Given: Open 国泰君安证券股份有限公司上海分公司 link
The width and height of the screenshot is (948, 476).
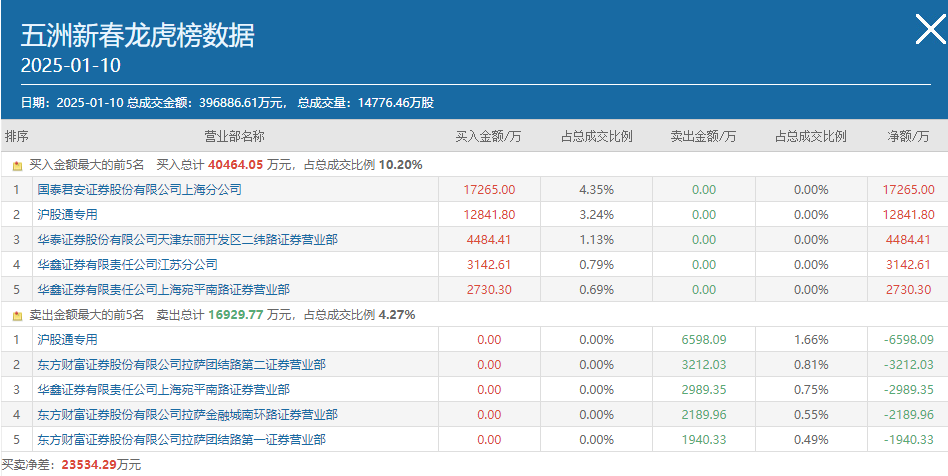Looking at the screenshot, I should coord(139,190).
